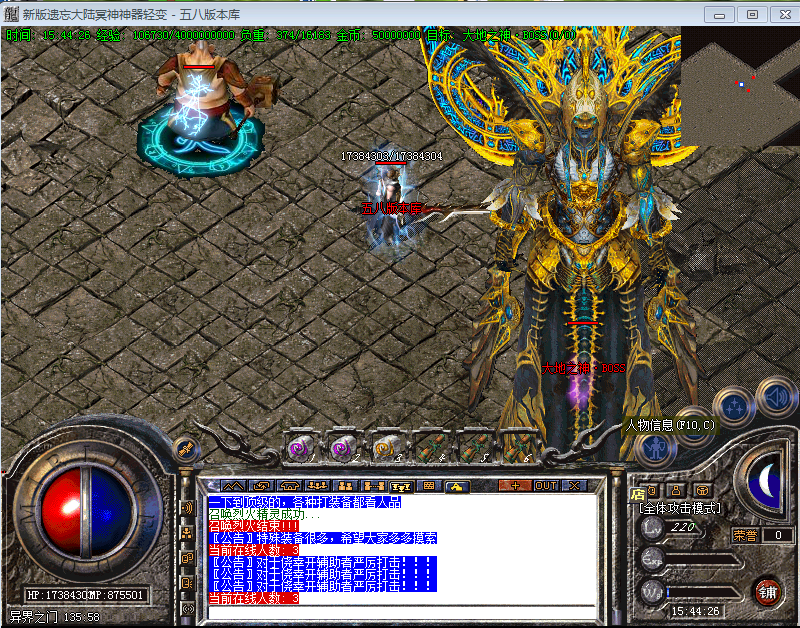Click the brick wall chat toolbar icon
This screenshot has width=800, height=628.
429,486
